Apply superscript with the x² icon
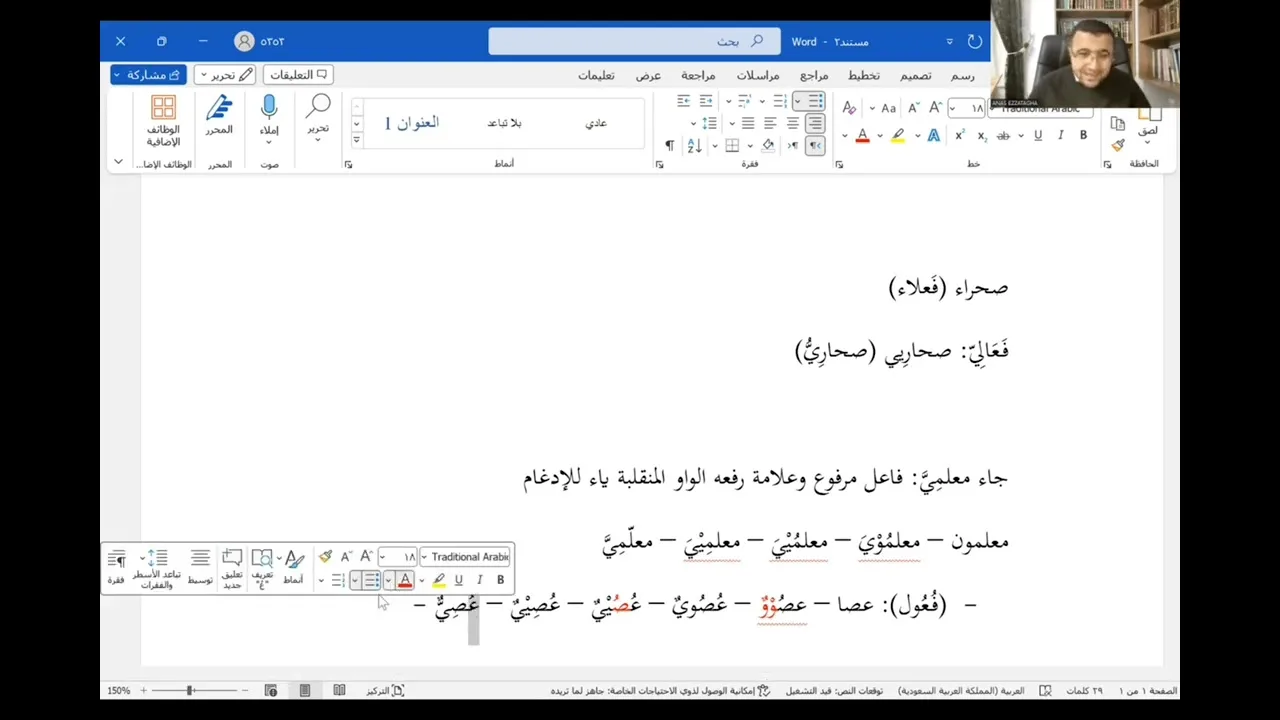The height and width of the screenshot is (720, 1280). [960, 135]
